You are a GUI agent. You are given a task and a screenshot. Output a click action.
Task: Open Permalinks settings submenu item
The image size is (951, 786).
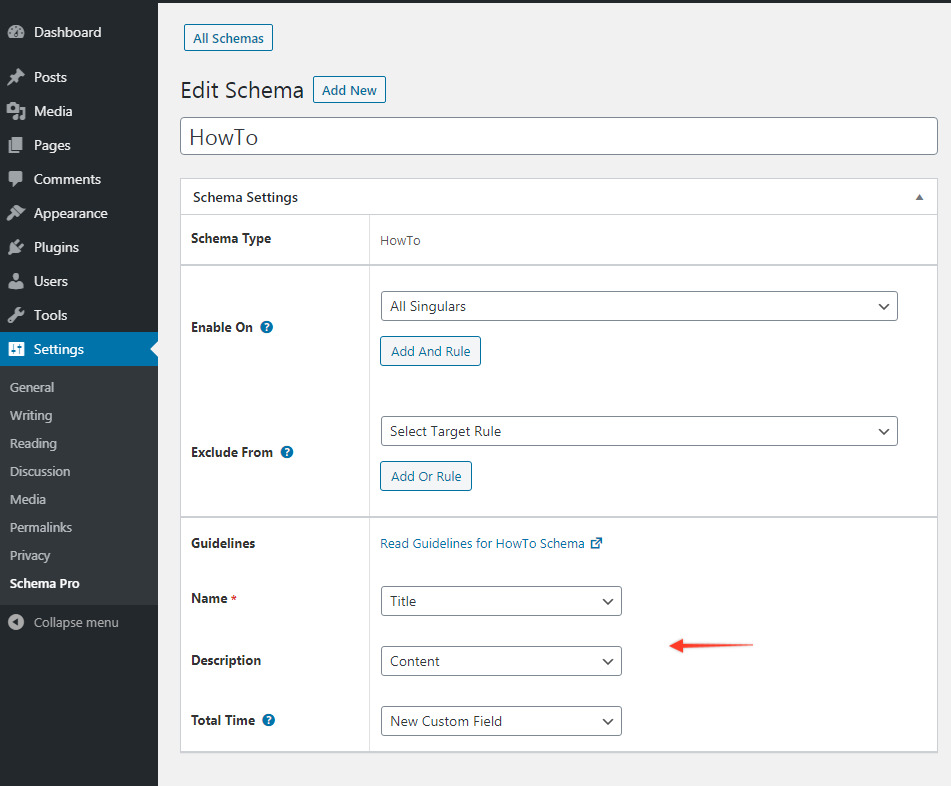pos(41,527)
